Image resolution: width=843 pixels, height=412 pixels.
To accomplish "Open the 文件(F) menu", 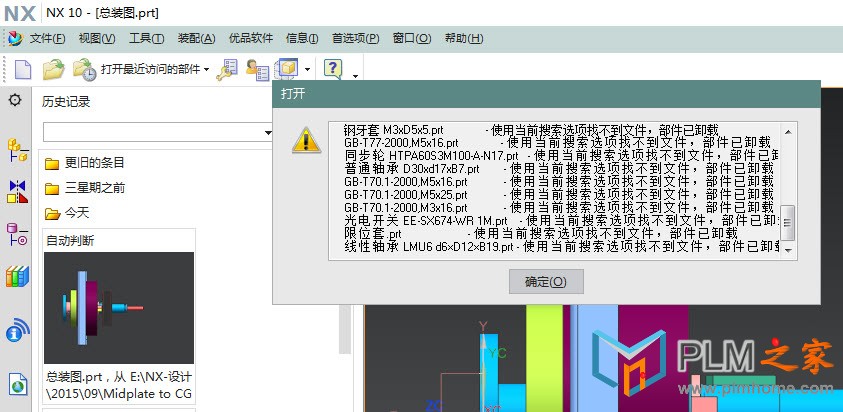I will (x=47, y=38).
